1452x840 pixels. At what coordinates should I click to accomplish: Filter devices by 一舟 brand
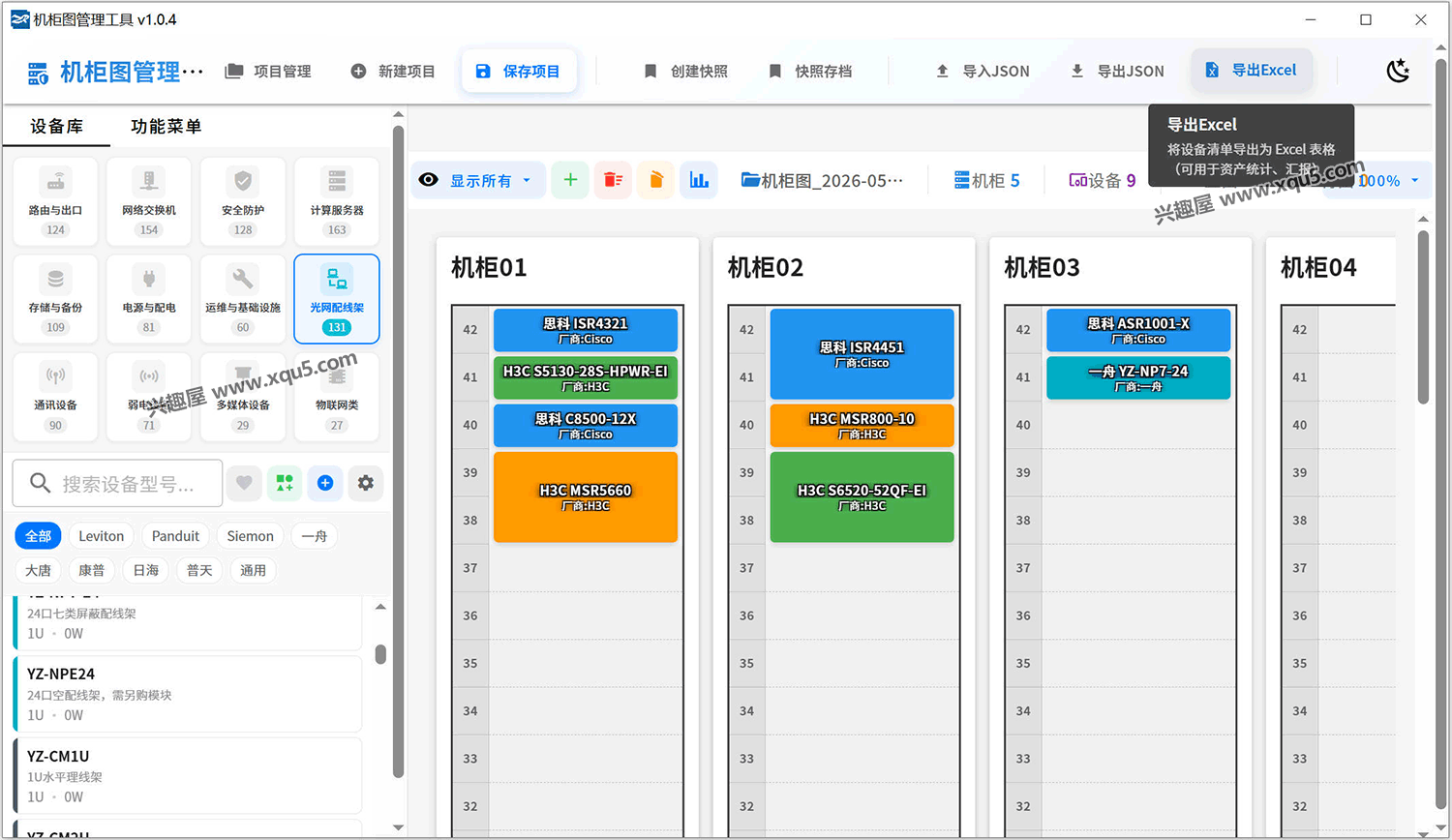[315, 536]
